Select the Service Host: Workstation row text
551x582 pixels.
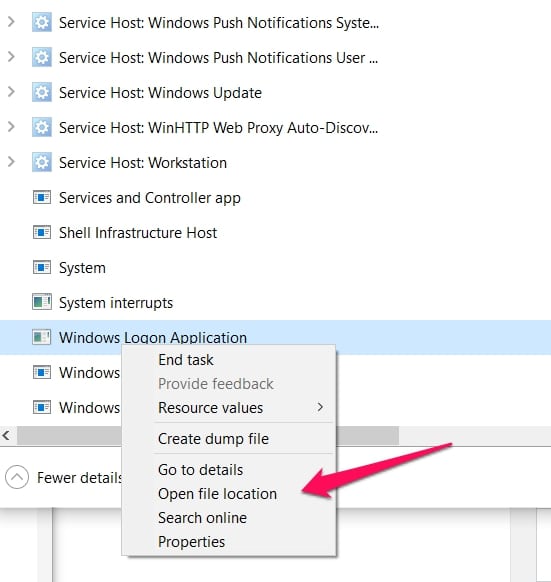click(x=143, y=163)
